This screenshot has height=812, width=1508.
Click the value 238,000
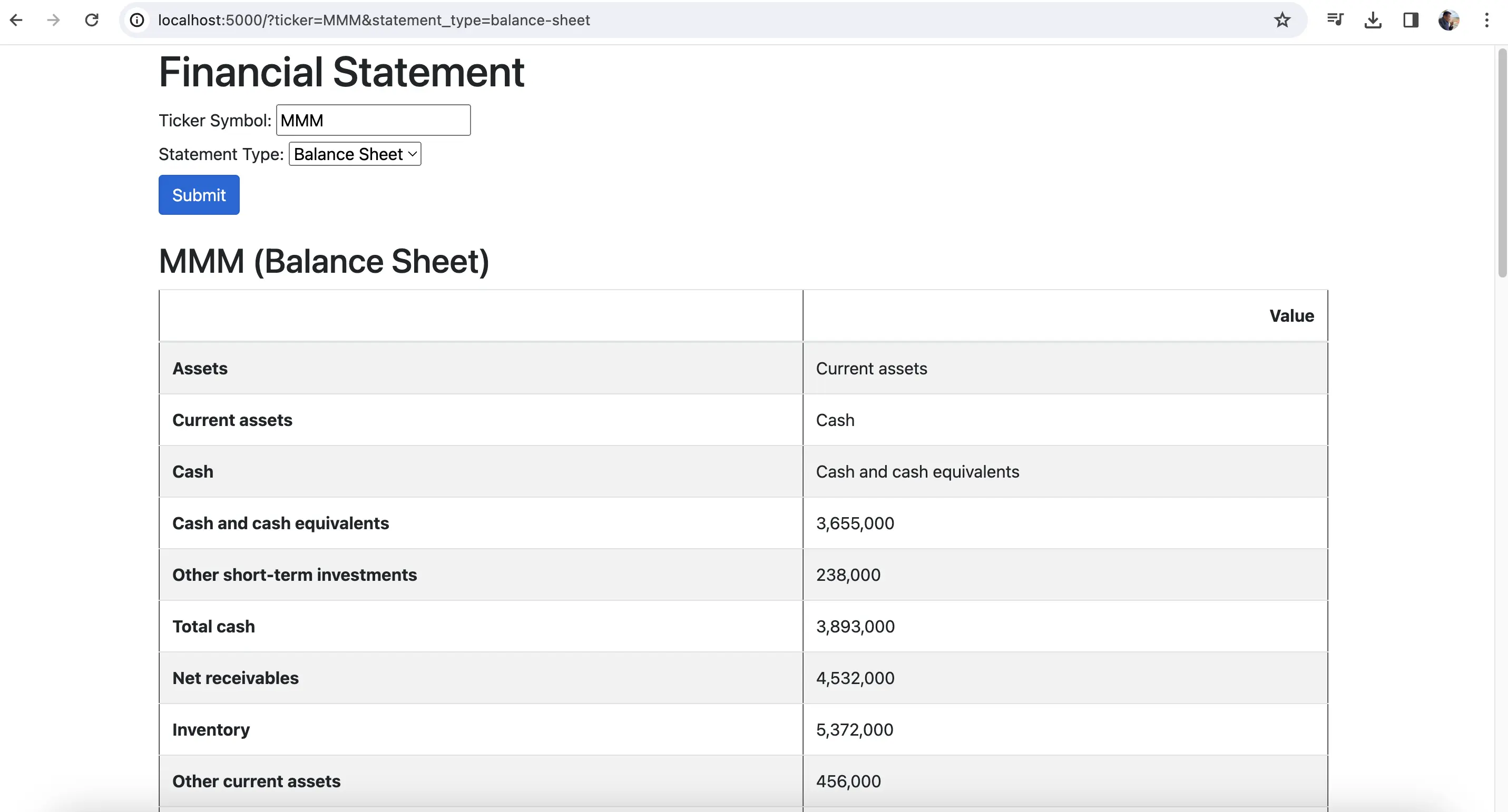pyautogui.click(x=848, y=575)
